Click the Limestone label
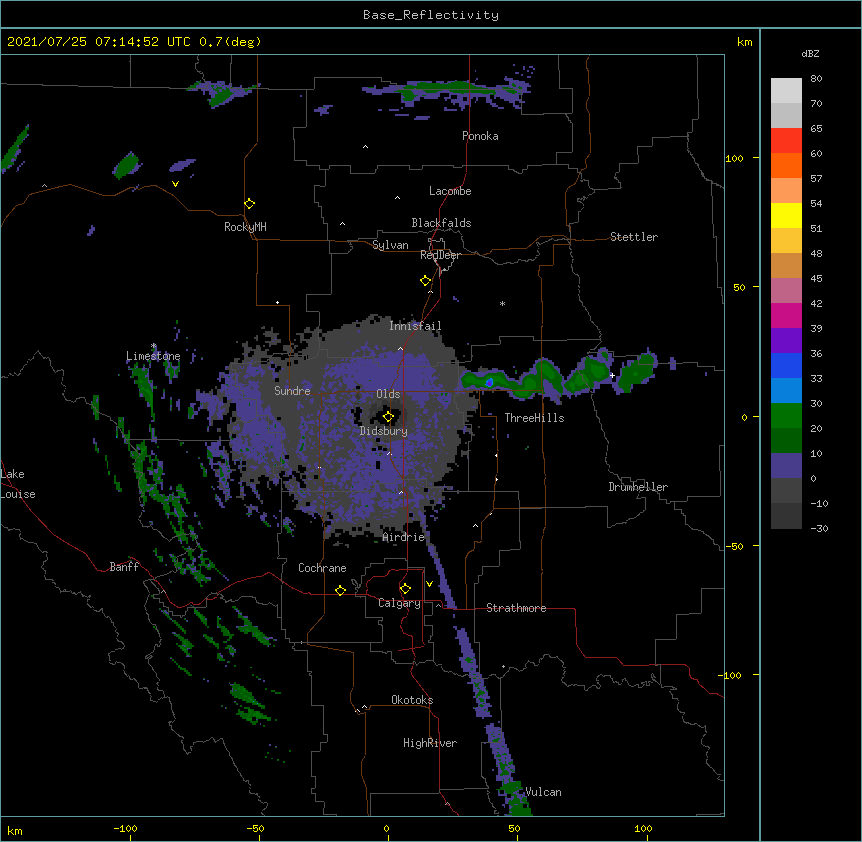Viewport: 862px width, 842px height. pos(153,356)
